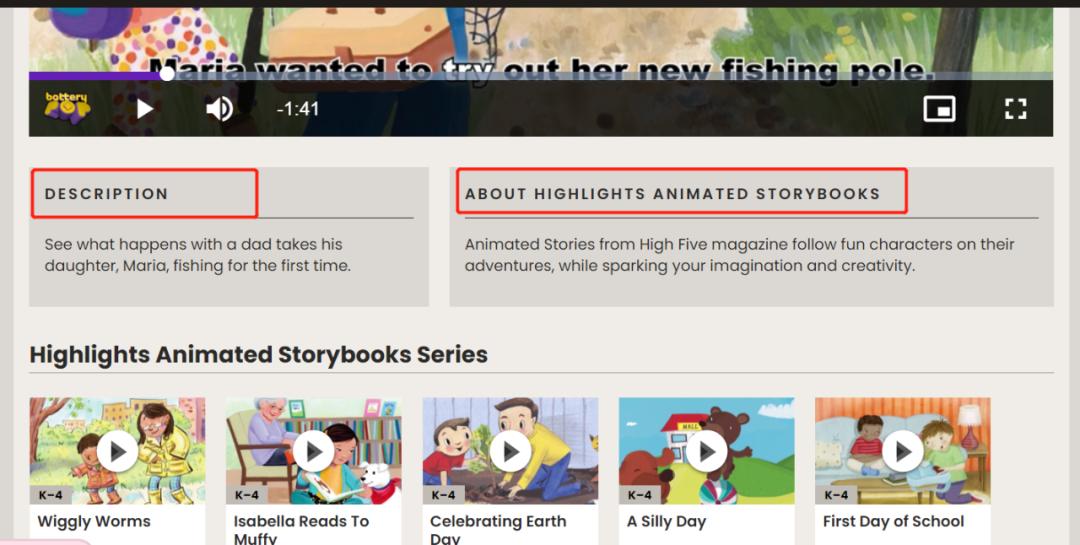Play the Wiggly Worms video thumbnail
Viewport: 1080px width, 545px height.
coord(118,451)
